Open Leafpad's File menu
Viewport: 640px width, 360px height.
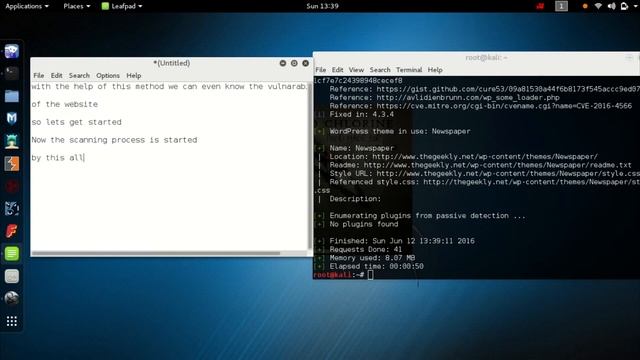(39, 76)
